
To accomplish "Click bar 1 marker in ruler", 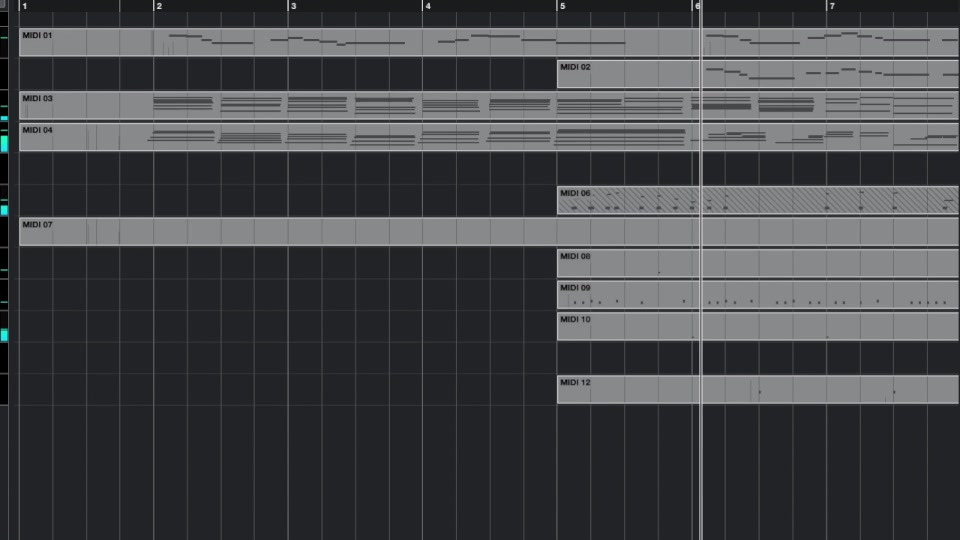I will click(x=24, y=6).
